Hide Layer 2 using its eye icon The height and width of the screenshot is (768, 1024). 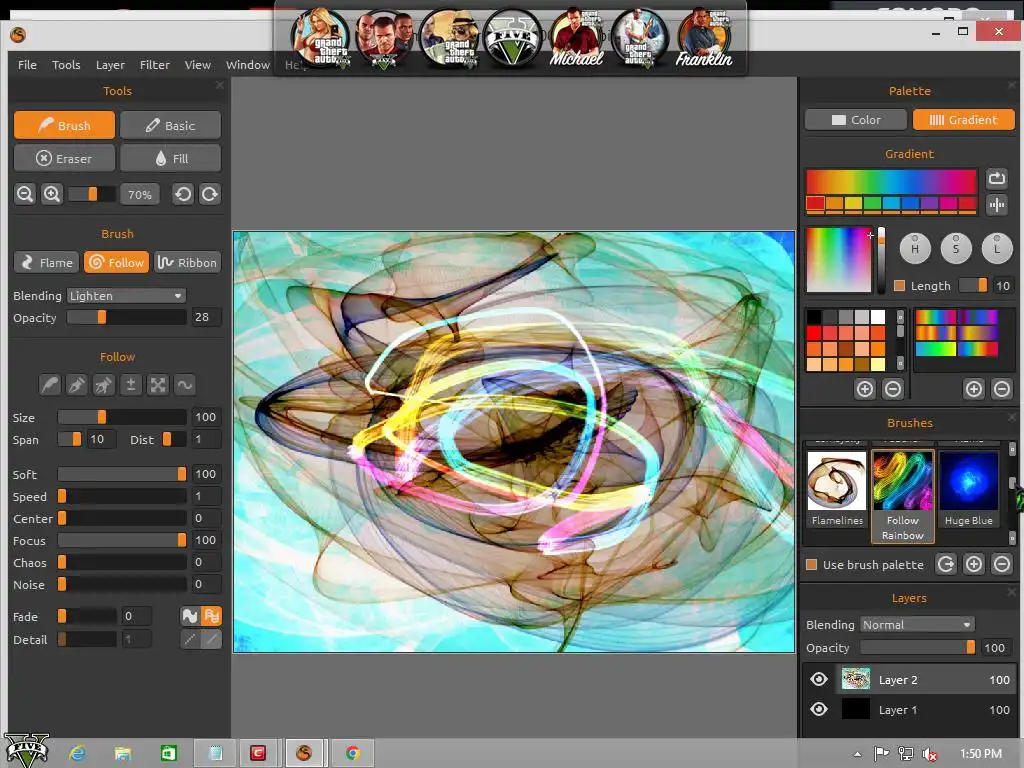pos(819,679)
